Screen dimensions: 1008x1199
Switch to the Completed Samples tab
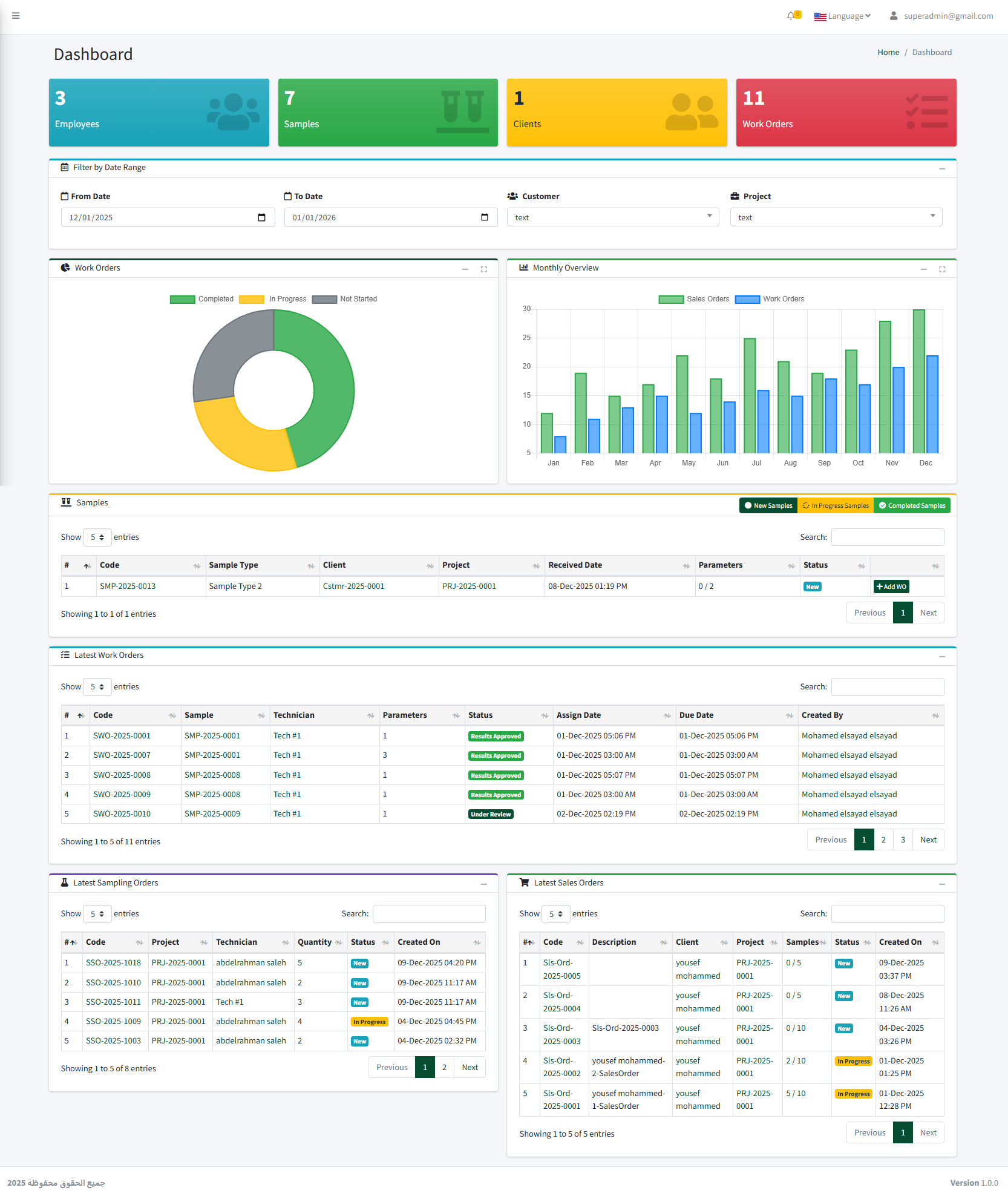912,505
